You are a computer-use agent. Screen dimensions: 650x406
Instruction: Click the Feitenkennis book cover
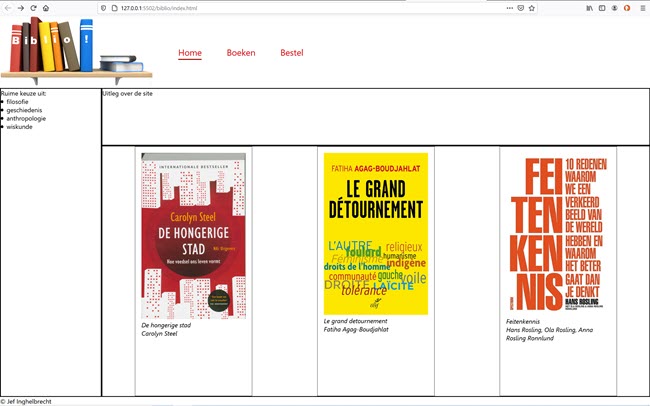[x=558, y=234]
